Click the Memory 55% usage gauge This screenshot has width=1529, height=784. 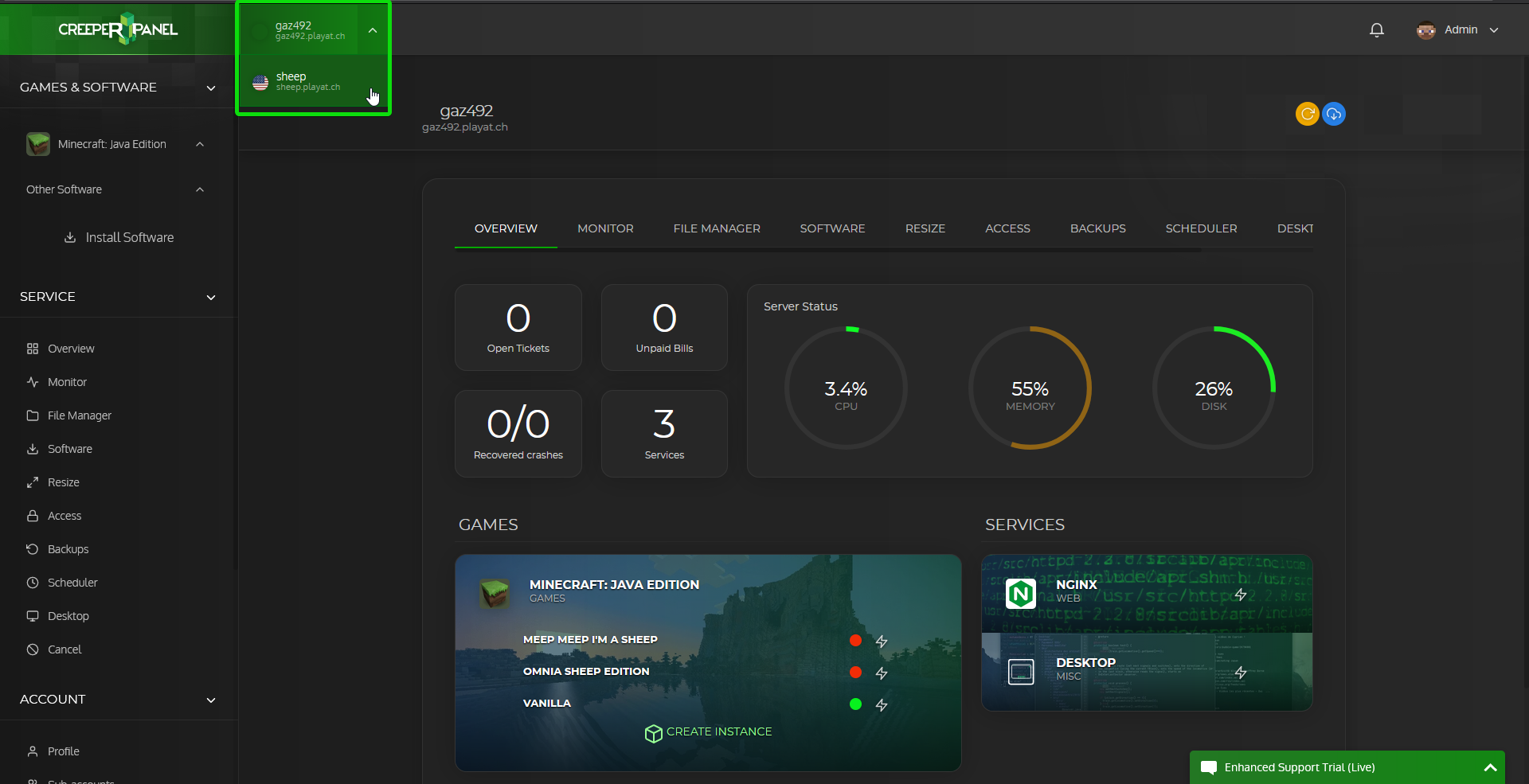(x=1030, y=388)
